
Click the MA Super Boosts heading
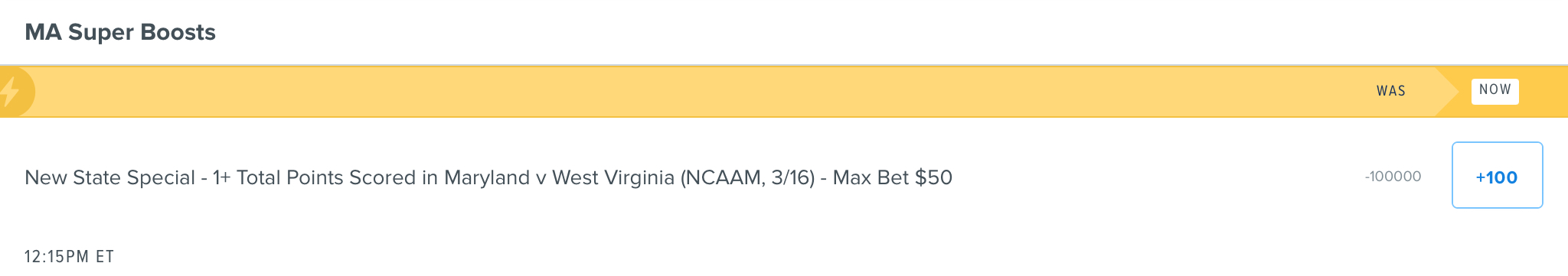tap(120, 32)
